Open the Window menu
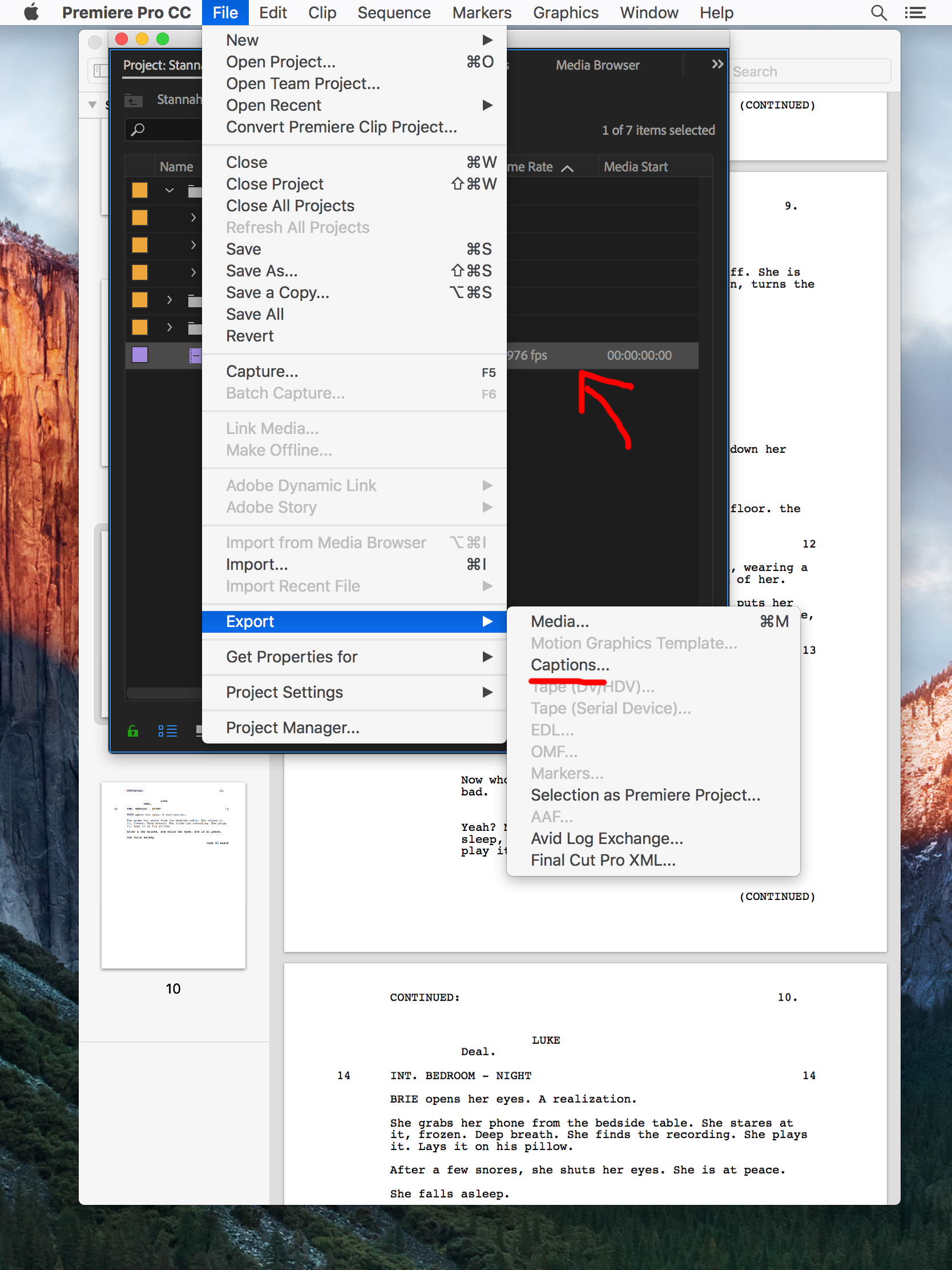This screenshot has height=1270, width=952. click(x=649, y=13)
